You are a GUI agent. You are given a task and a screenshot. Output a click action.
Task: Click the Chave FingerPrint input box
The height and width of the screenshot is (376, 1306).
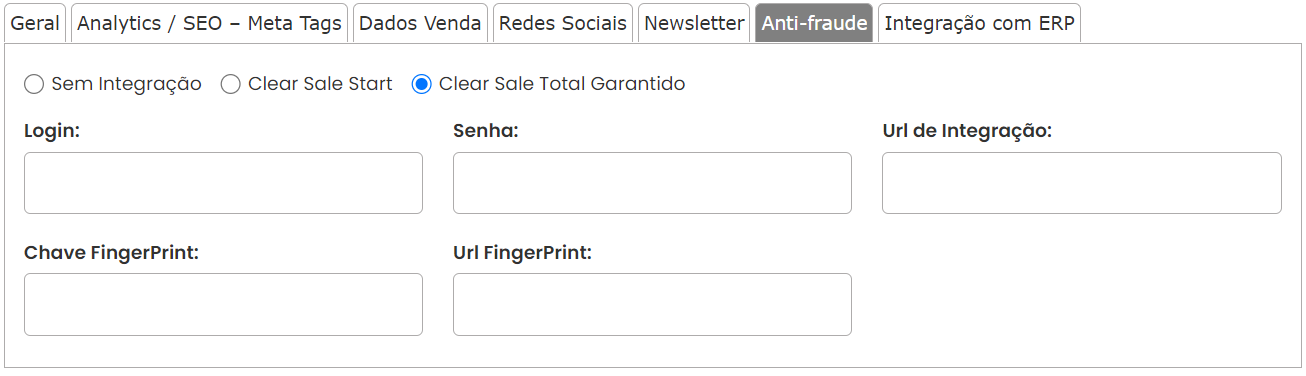(x=223, y=304)
